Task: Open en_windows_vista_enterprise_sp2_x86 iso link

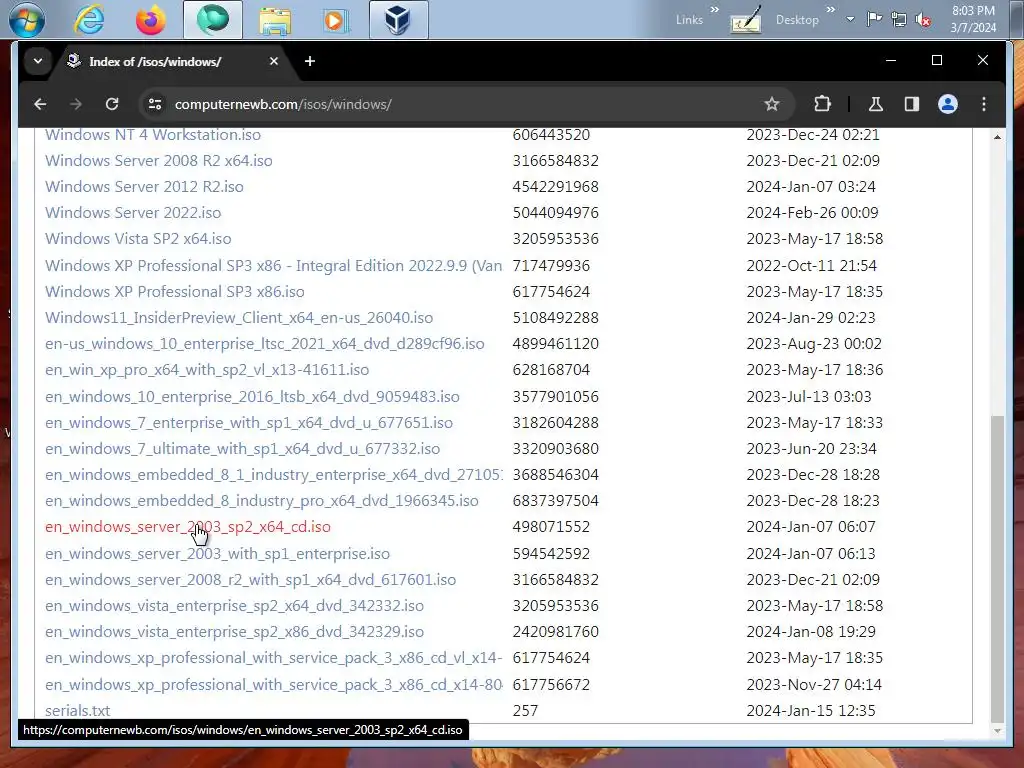Action: pyautogui.click(x=234, y=632)
